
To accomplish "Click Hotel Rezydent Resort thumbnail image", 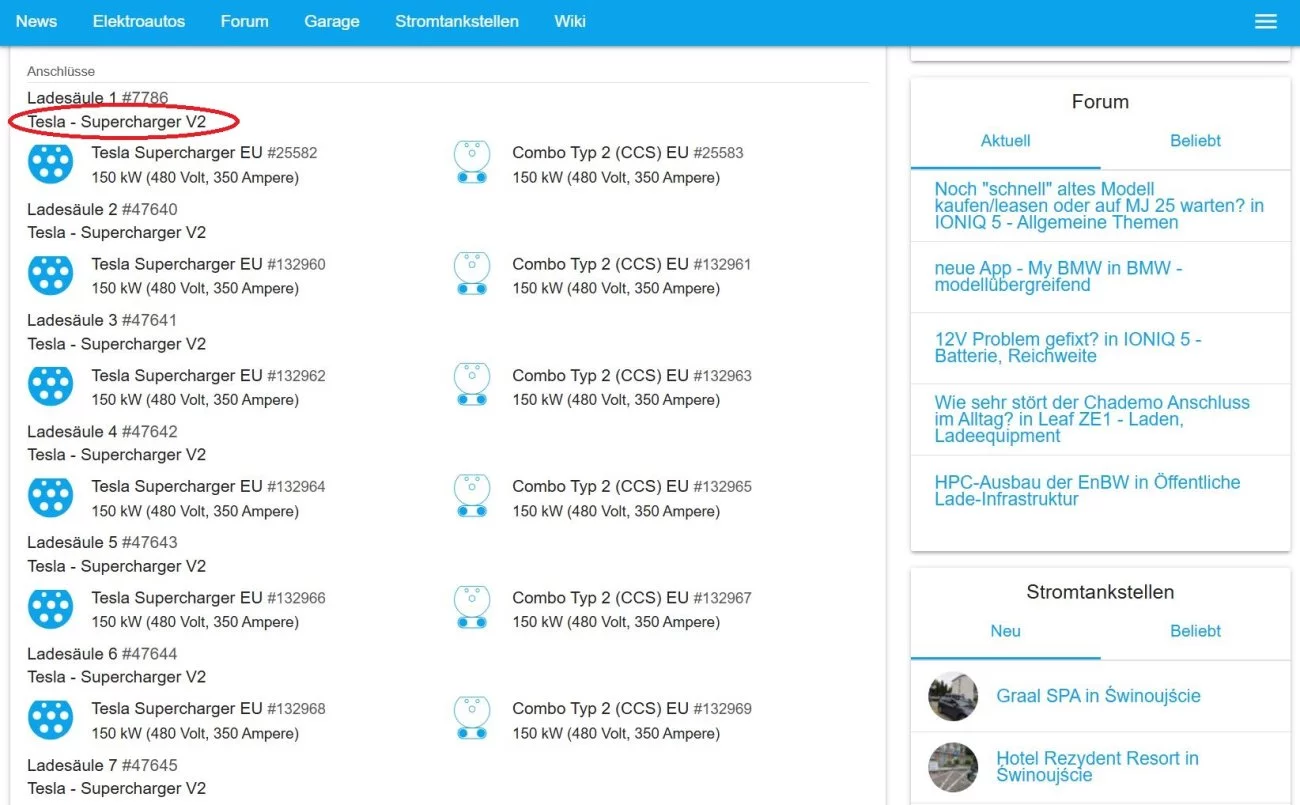I will 953,767.
